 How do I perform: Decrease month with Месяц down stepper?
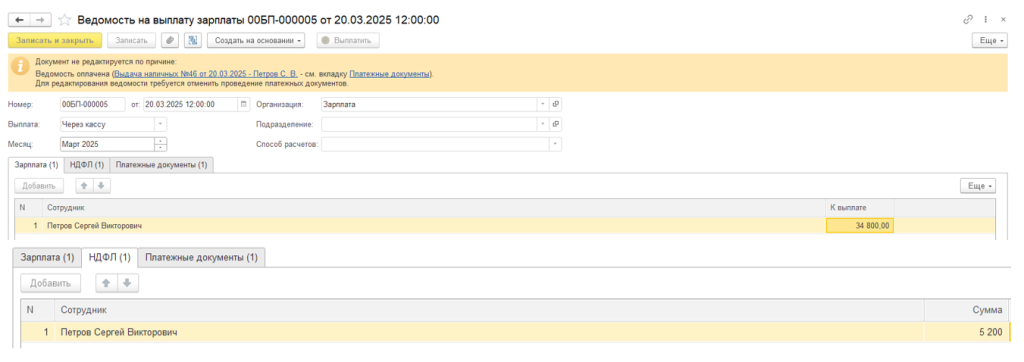161,148
